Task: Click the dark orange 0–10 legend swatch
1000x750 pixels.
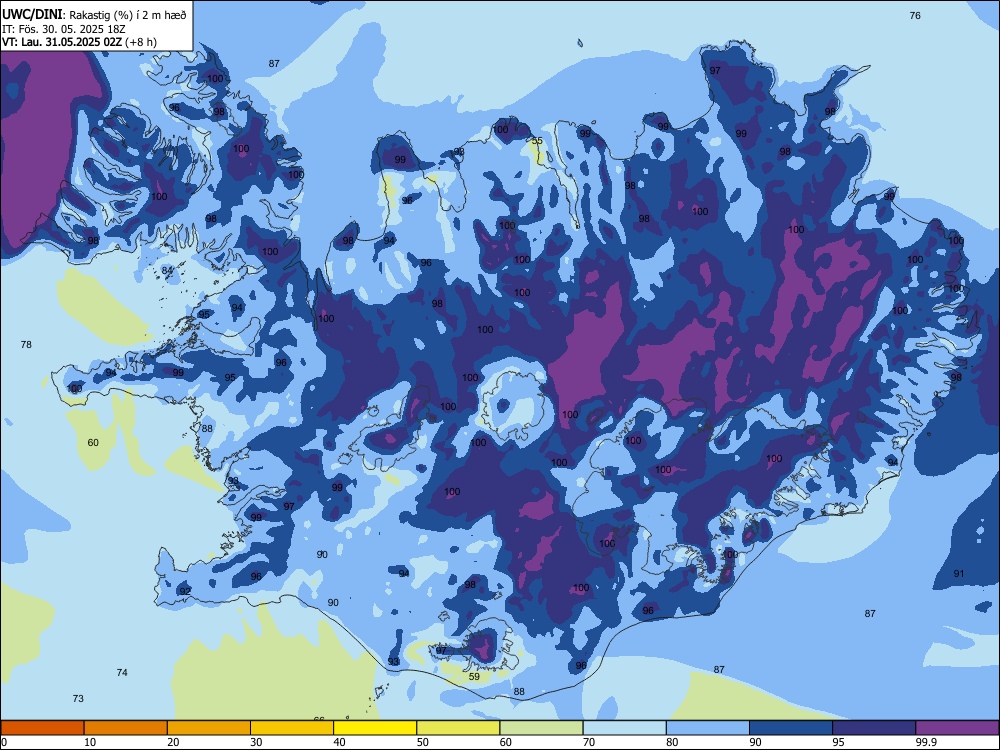Action: (42, 728)
